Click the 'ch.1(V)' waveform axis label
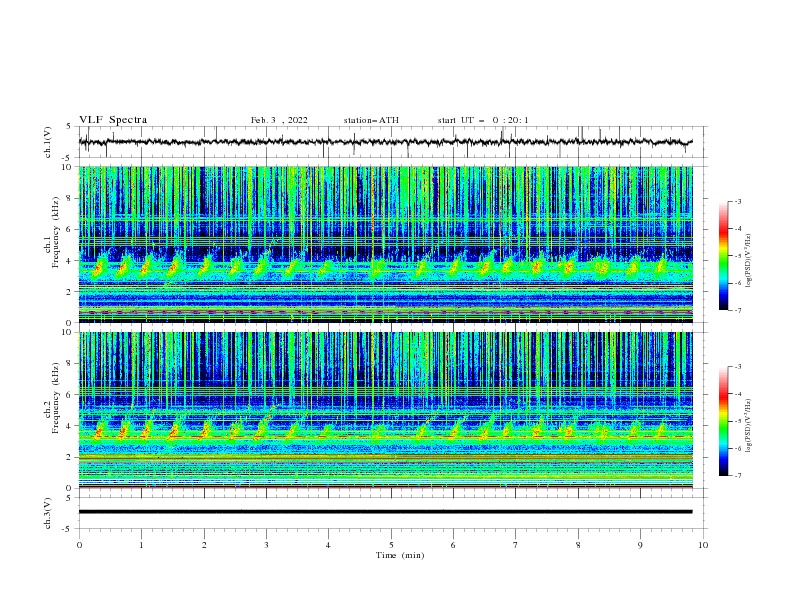This screenshot has height=612, width=792. (48, 142)
